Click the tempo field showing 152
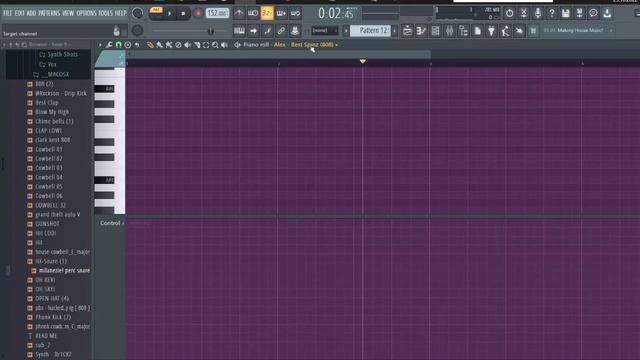This screenshot has height=360, width=640. (217, 13)
